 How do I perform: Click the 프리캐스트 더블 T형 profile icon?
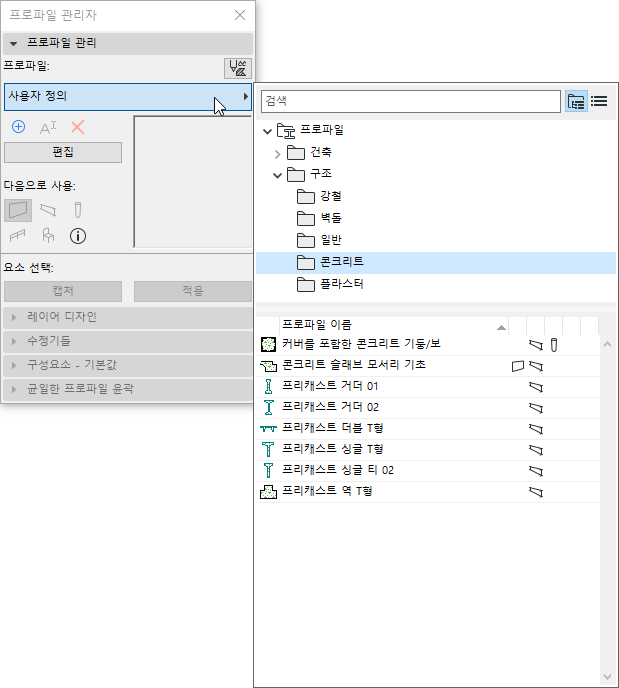pos(268,429)
